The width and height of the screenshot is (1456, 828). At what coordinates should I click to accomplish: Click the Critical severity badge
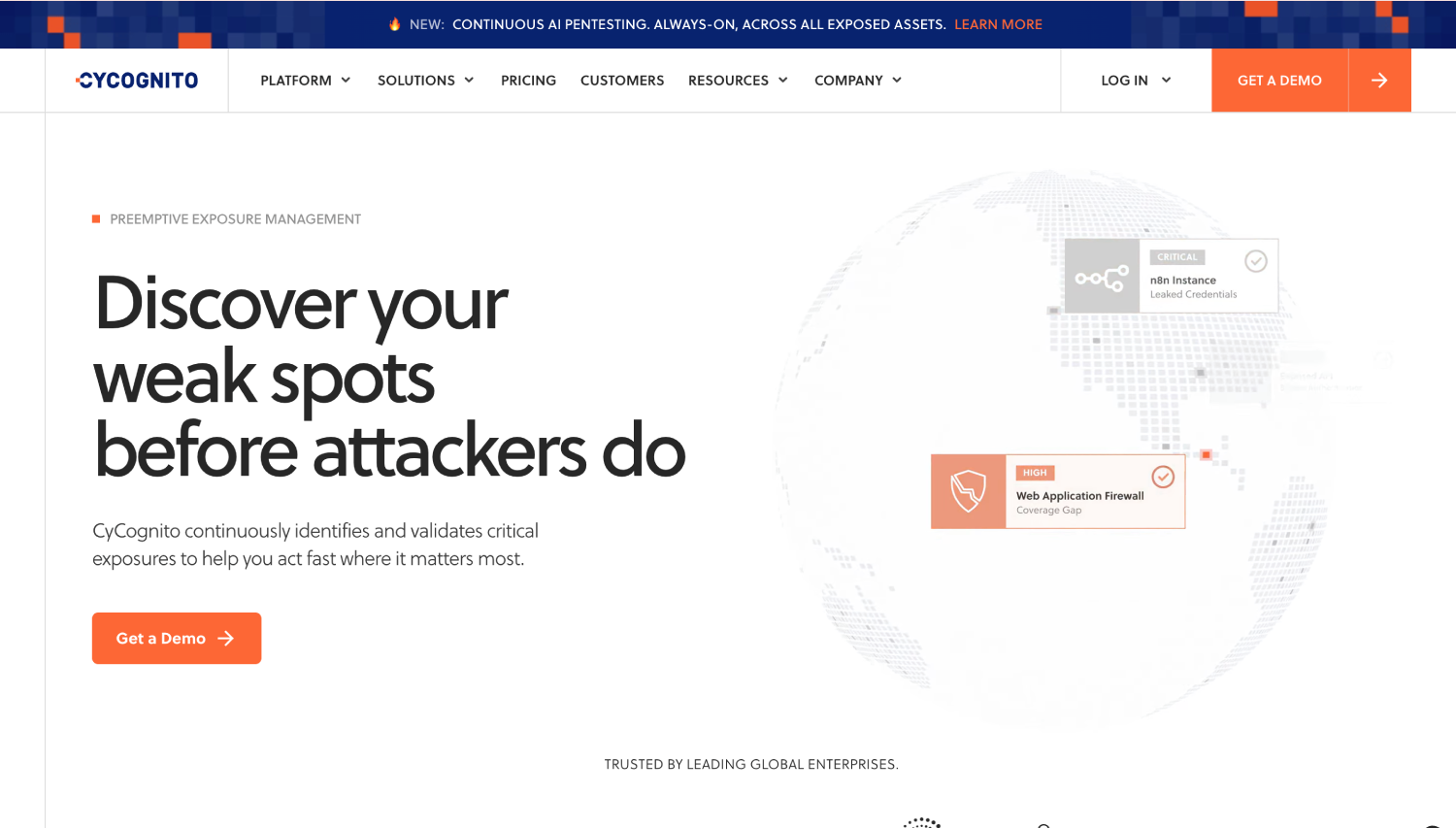click(1177, 257)
